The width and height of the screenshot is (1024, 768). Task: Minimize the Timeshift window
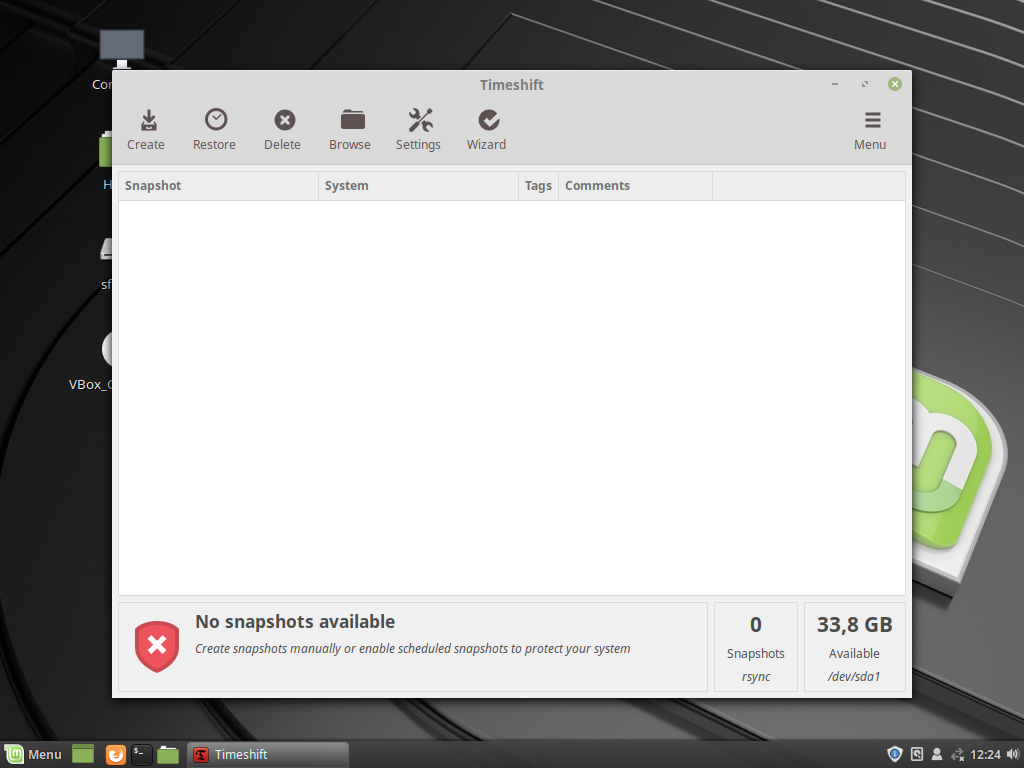(x=835, y=84)
